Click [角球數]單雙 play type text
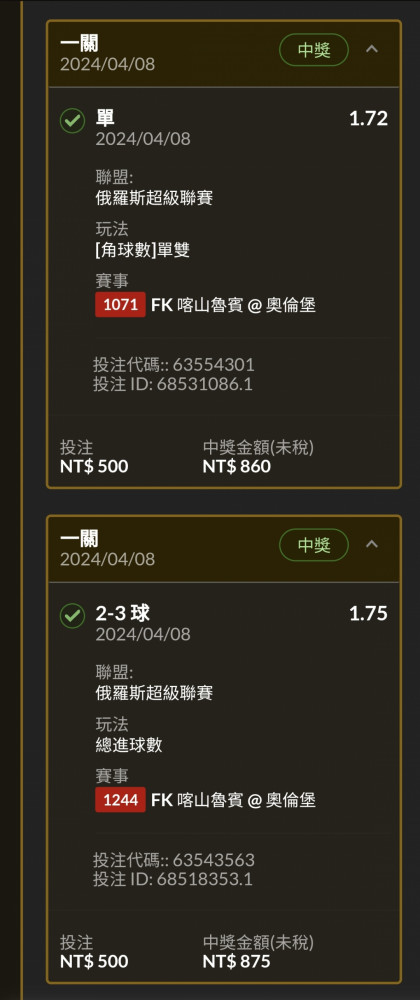420x1000 pixels. coord(143,251)
